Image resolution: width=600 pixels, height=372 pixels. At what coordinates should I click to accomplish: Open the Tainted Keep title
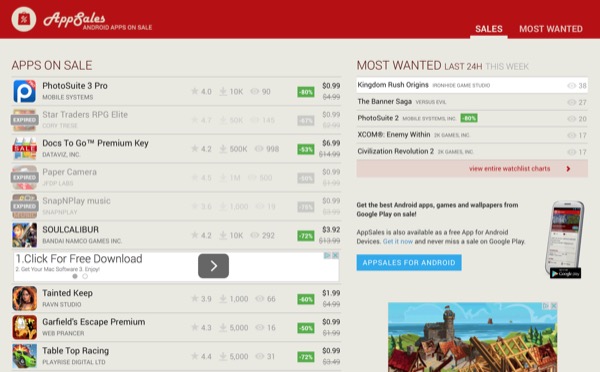[67, 293]
